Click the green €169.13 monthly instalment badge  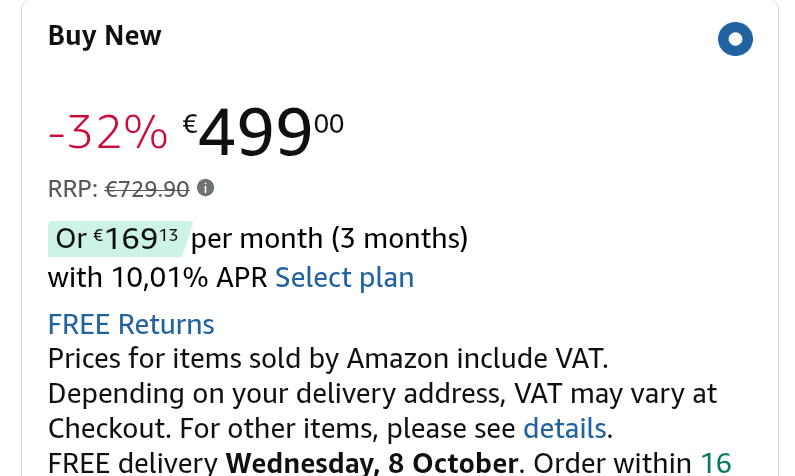pyautogui.click(x=119, y=239)
